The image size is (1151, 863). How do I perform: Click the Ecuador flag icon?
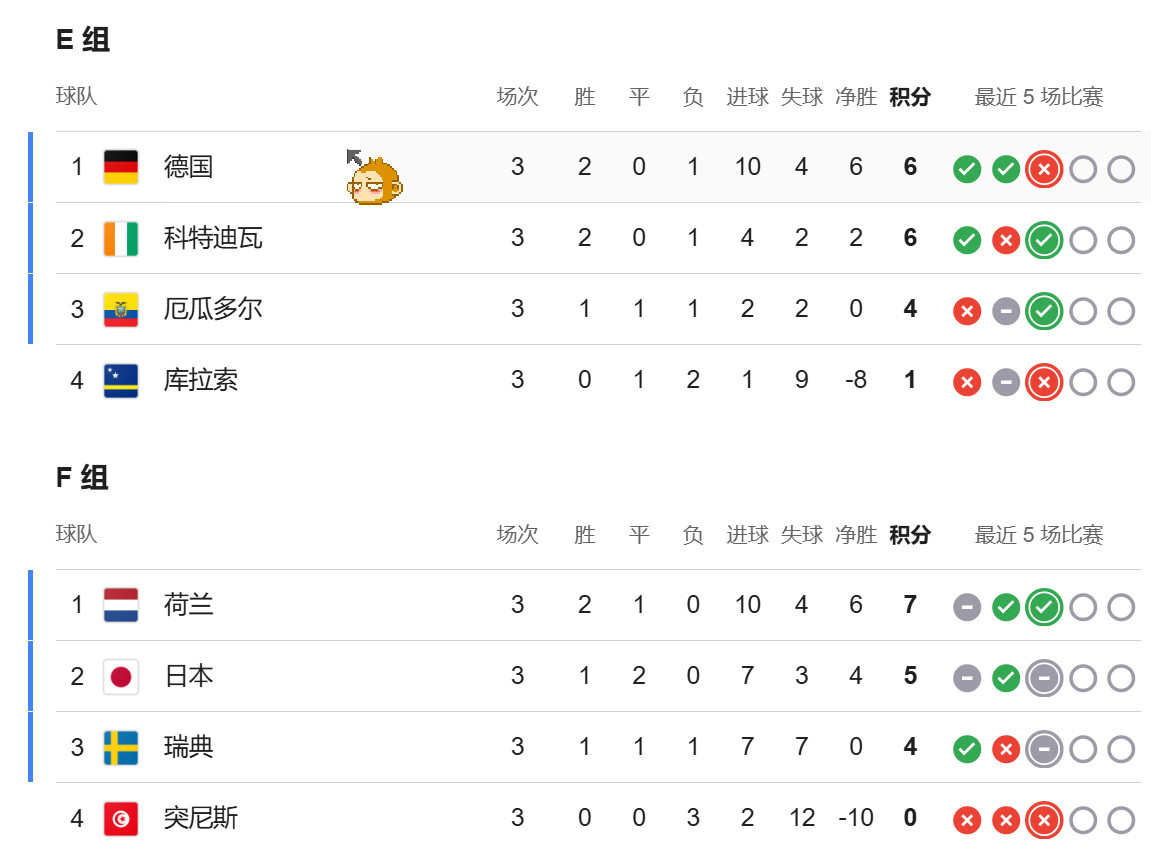click(x=121, y=309)
